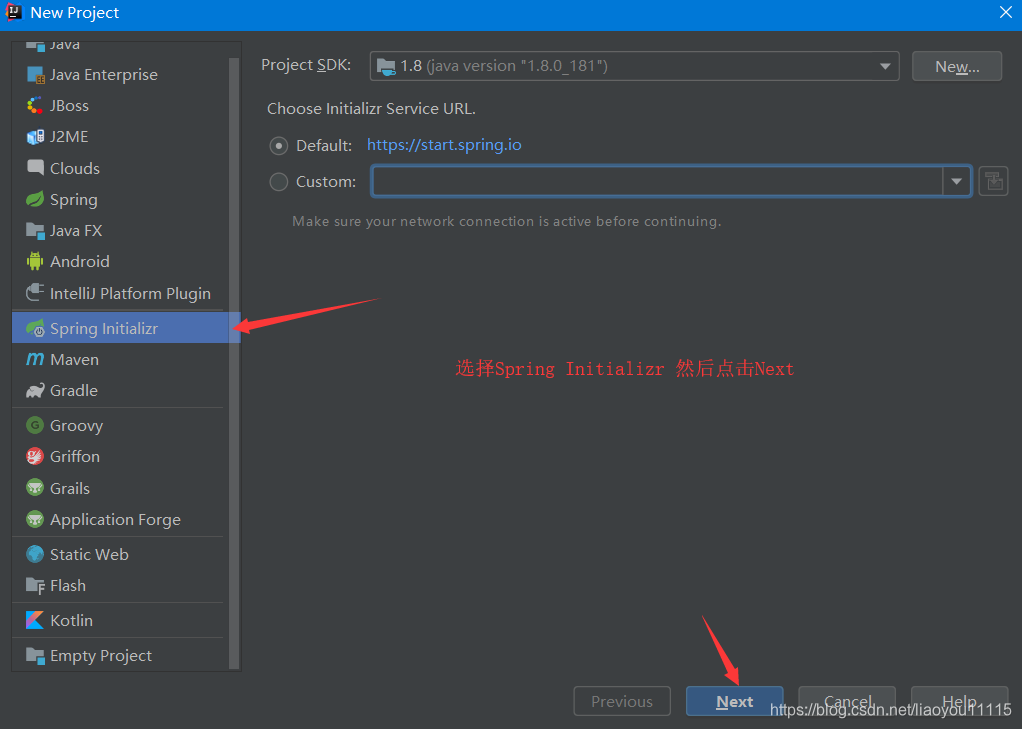
Task: Click the Flash label text
Action: pos(68,586)
